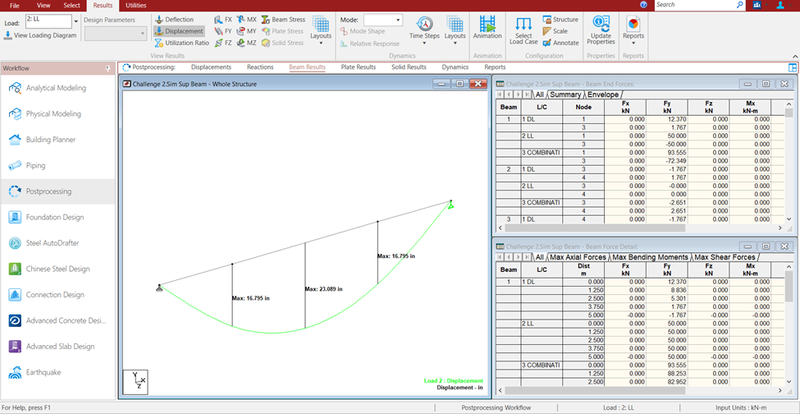
Task: Toggle the page layout icon at far right
Action: 792,67
